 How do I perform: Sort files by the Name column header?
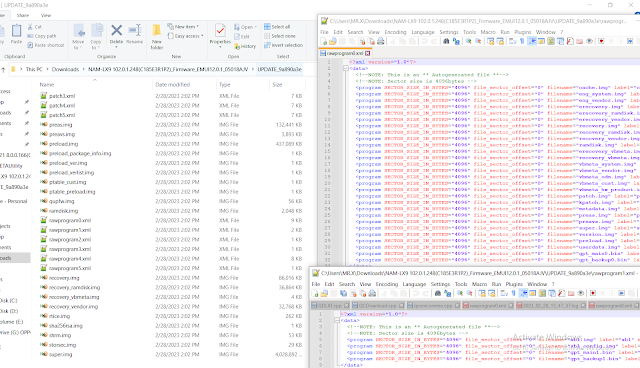[47, 84]
